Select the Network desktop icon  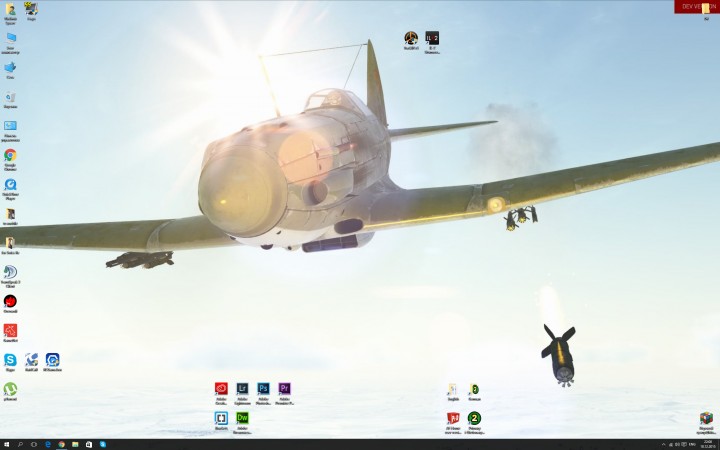click(x=10, y=68)
